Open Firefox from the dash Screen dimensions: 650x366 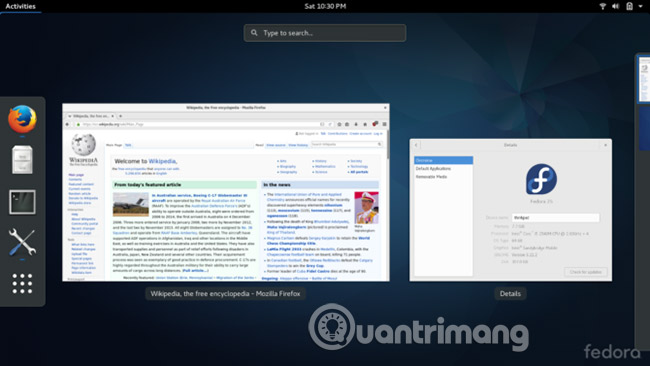22,119
